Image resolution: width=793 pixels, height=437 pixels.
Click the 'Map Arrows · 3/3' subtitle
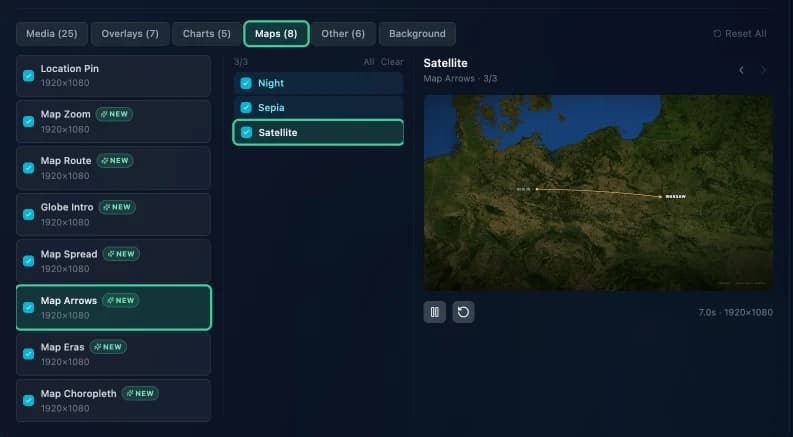tap(460, 79)
